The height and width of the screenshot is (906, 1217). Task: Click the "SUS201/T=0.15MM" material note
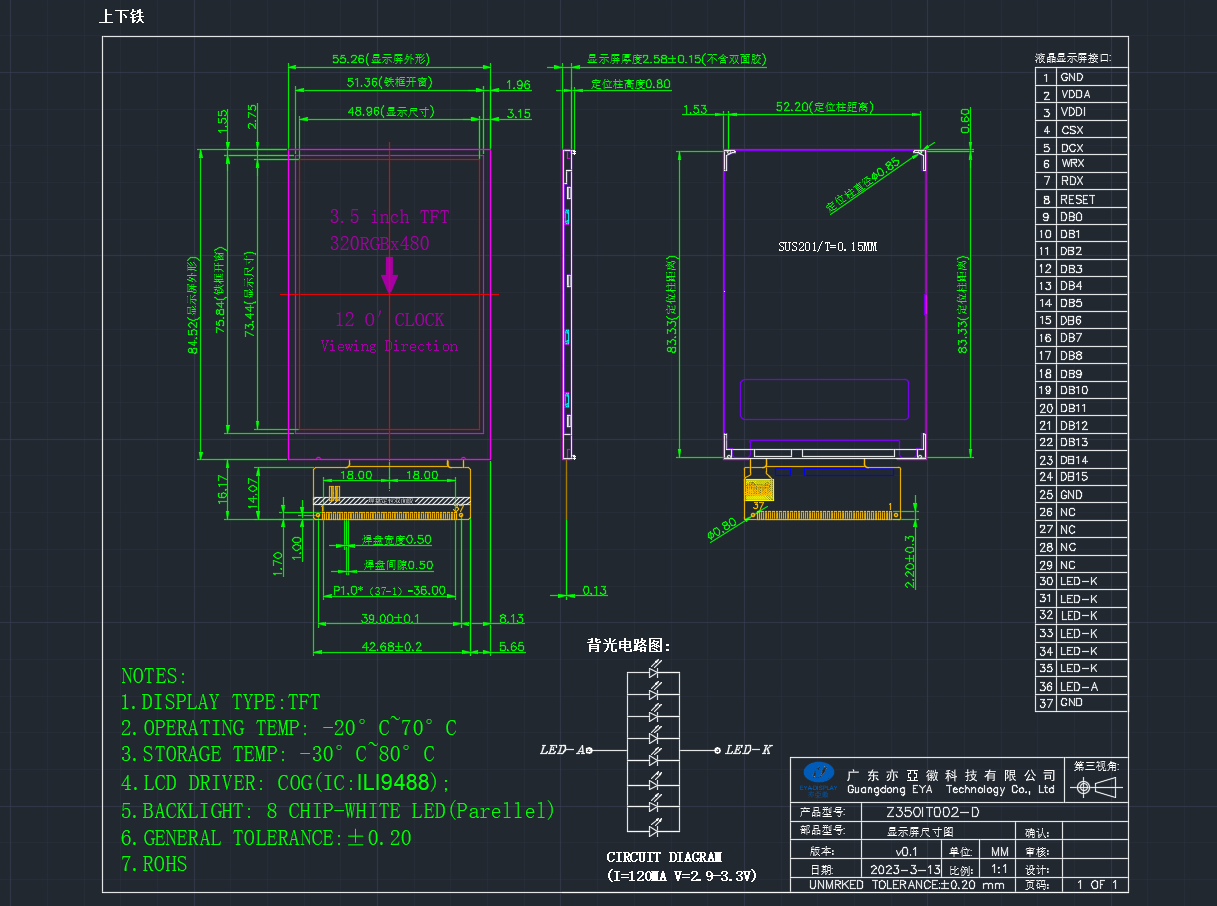(827, 247)
